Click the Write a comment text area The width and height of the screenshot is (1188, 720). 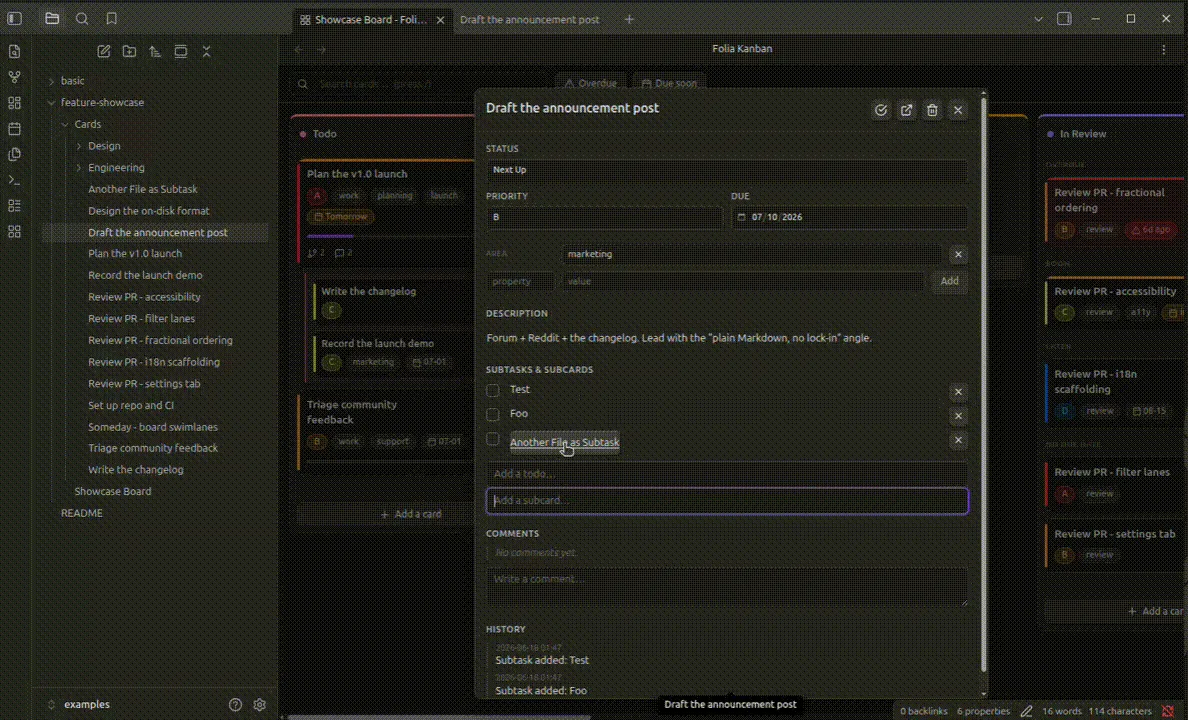click(x=727, y=587)
